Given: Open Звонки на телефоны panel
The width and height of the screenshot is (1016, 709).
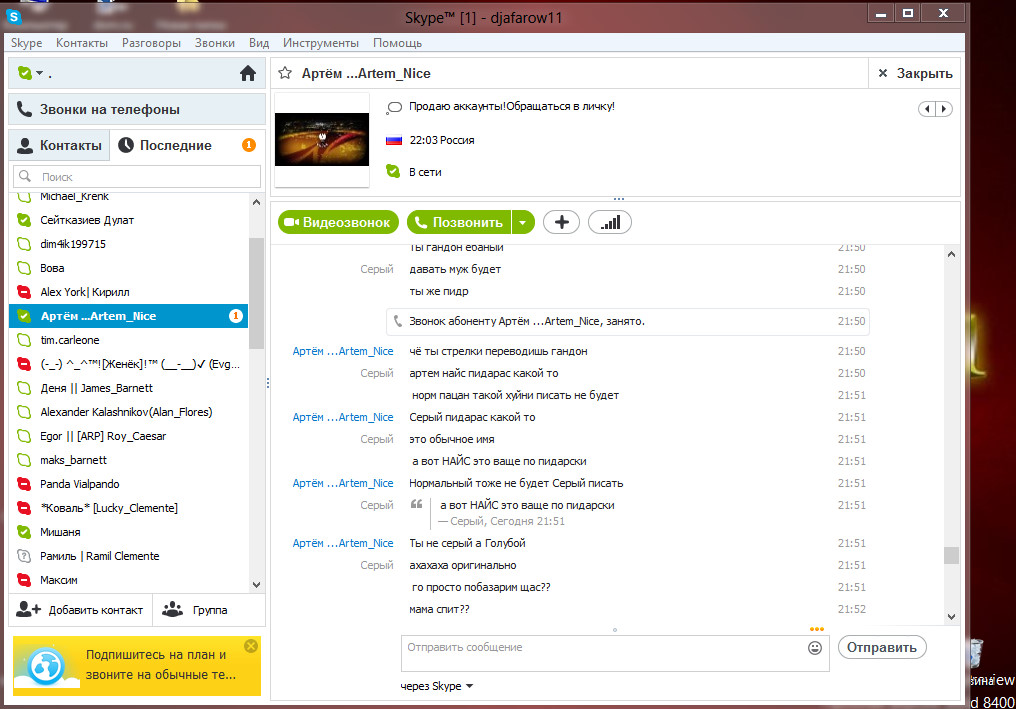Looking at the screenshot, I should click(137, 109).
